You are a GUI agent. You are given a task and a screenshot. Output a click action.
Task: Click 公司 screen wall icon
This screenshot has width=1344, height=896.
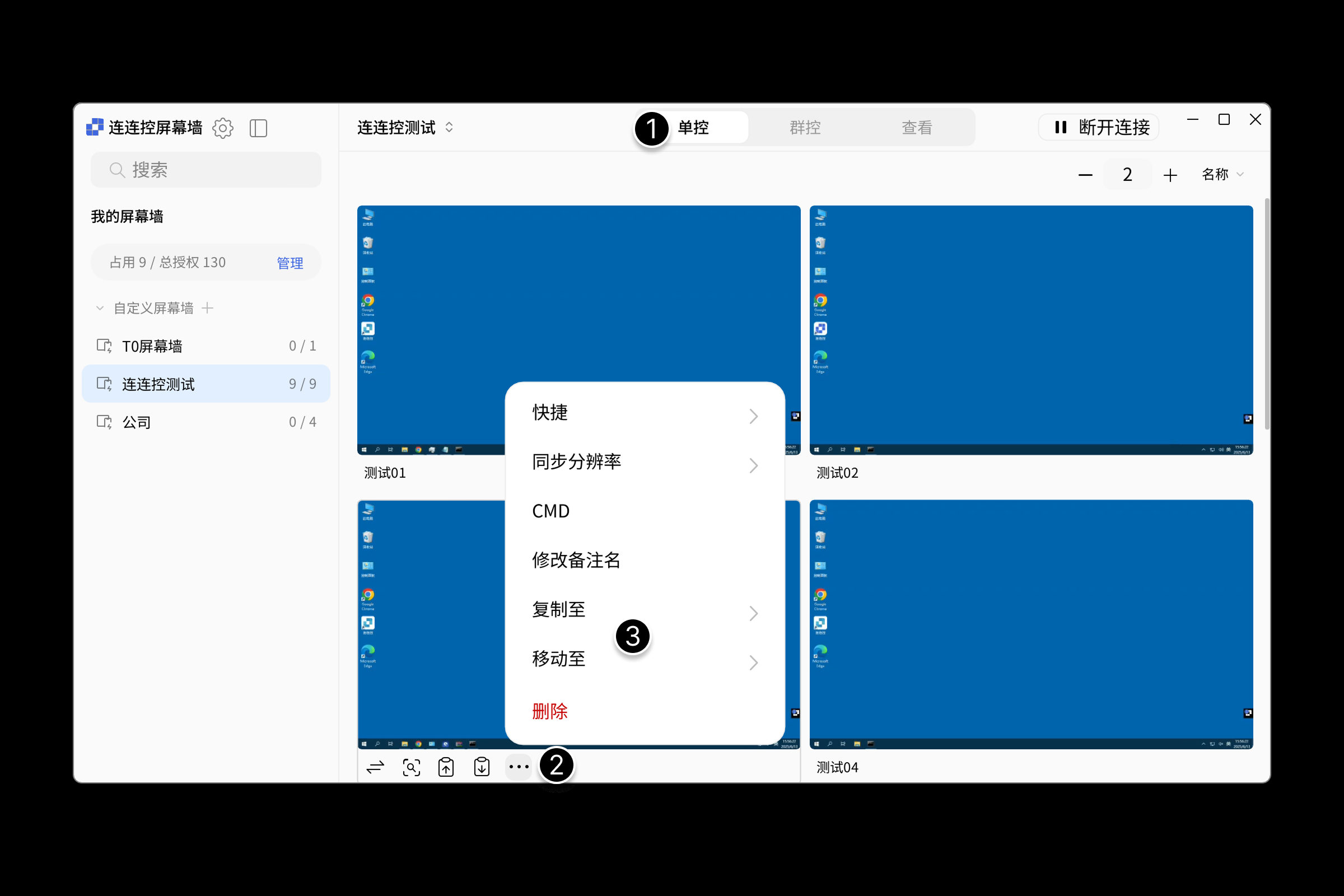pos(104,422)
